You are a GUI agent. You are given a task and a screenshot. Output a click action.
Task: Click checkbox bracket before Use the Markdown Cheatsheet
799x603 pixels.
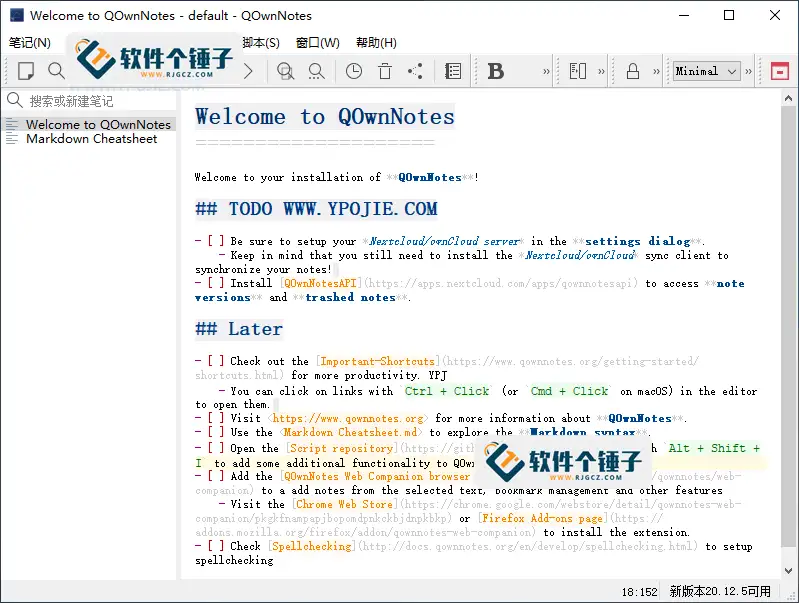(215, 432)
